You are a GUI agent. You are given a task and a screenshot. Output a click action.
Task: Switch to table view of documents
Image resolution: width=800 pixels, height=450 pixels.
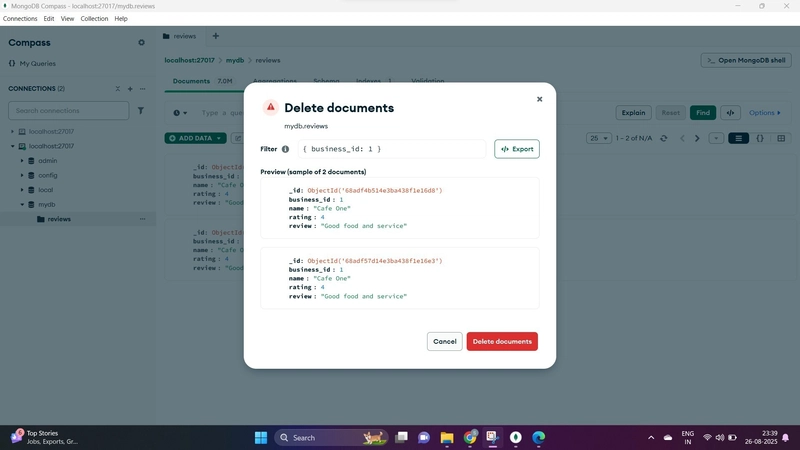click(781, 138)
